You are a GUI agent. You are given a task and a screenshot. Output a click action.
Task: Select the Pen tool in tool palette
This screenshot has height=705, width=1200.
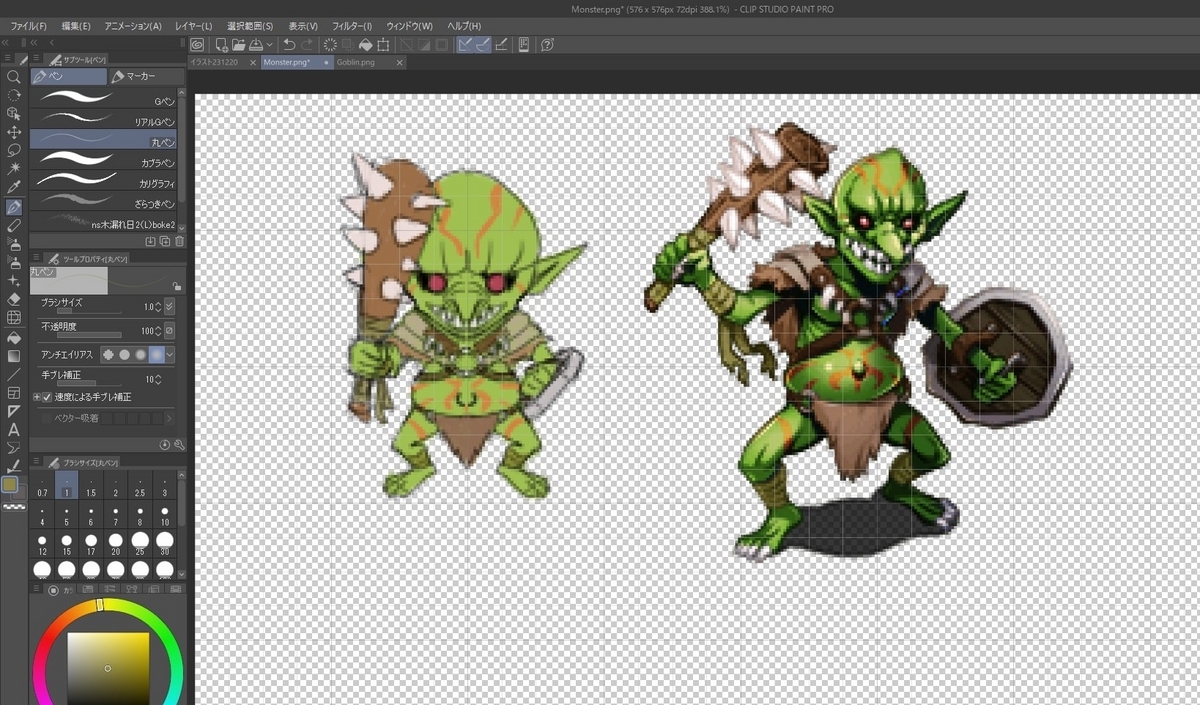pos(14,207)
